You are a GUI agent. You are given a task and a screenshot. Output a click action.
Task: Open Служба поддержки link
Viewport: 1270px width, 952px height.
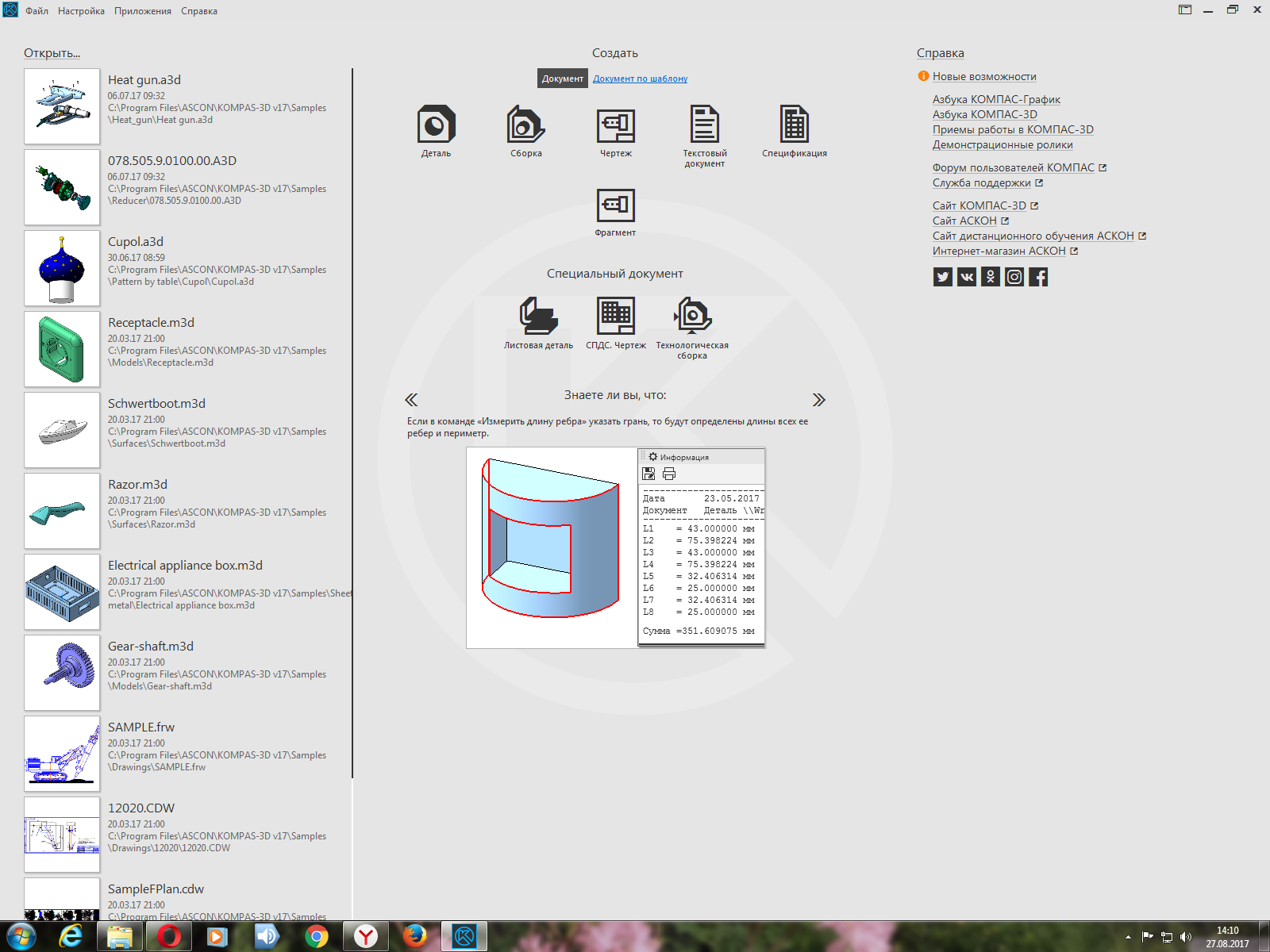(x=982, y=182)
